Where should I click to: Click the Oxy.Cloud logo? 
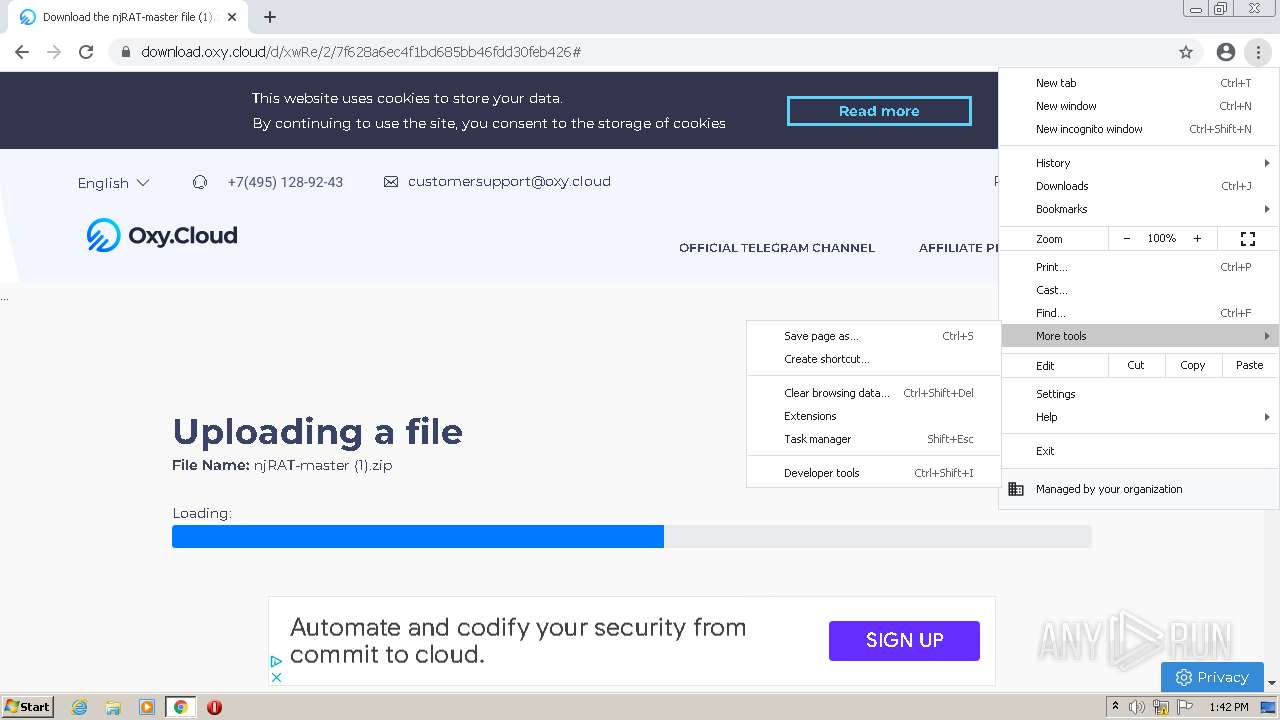[x=162, y=235]
